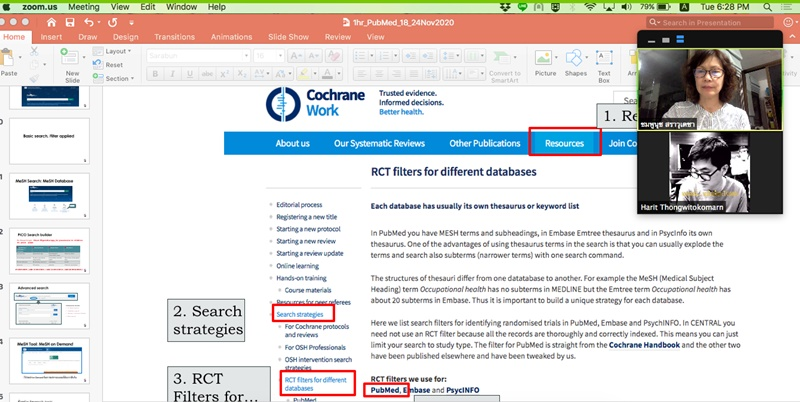
Task: Open the Meeting menu in the menu bar
Action: [84, 7]
